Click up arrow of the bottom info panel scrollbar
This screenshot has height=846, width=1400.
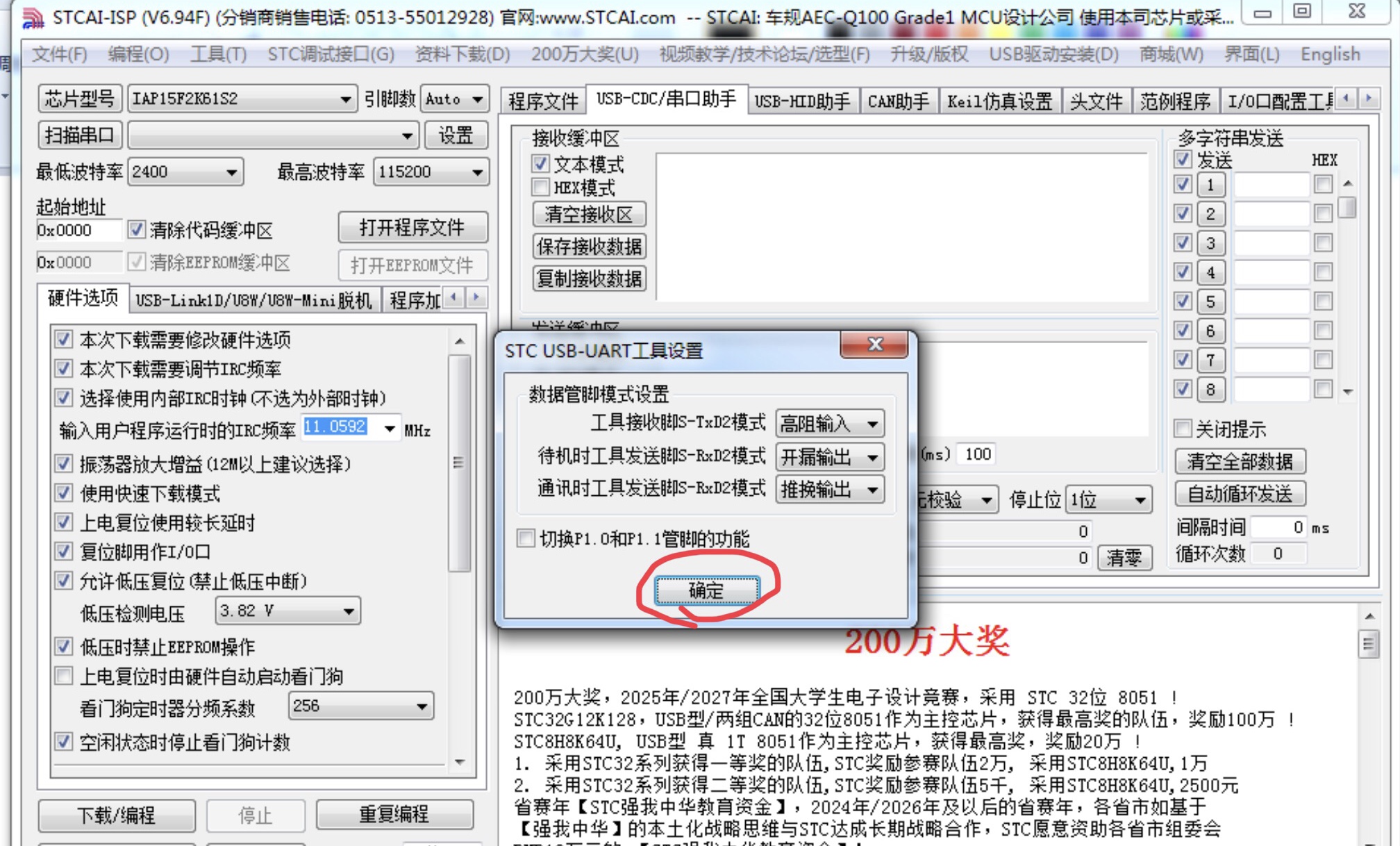1369,616
